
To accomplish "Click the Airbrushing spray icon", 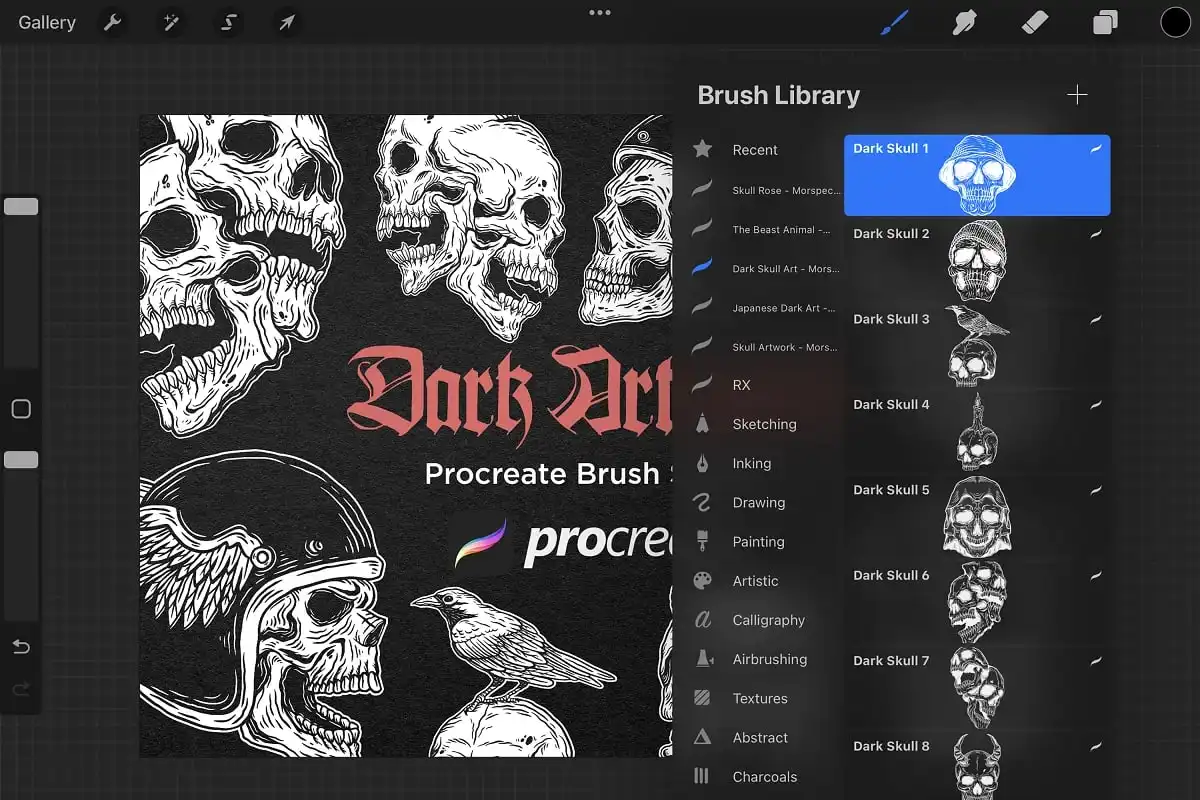I will coord(703,659).
